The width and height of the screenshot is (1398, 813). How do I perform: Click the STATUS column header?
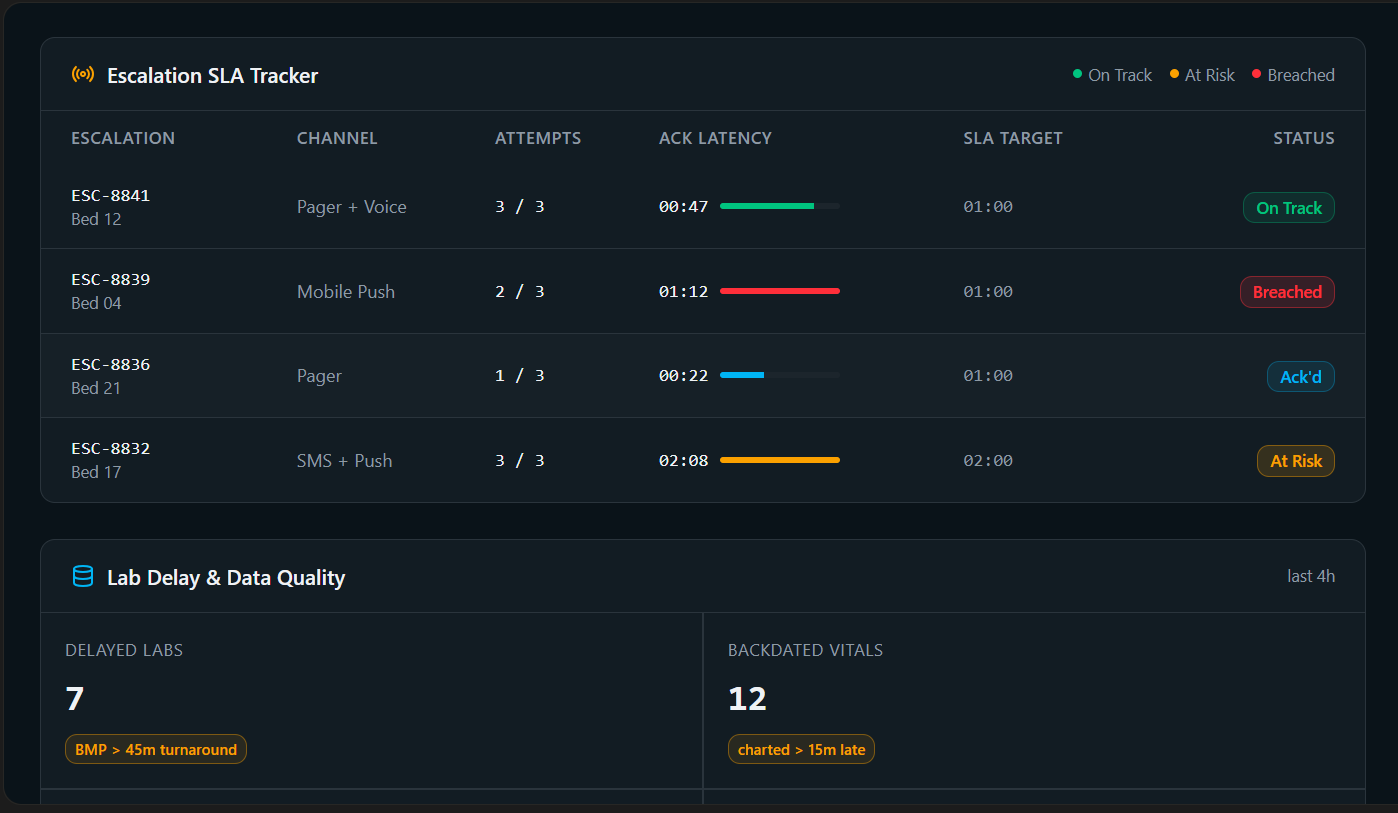(x=1304, y=138)
